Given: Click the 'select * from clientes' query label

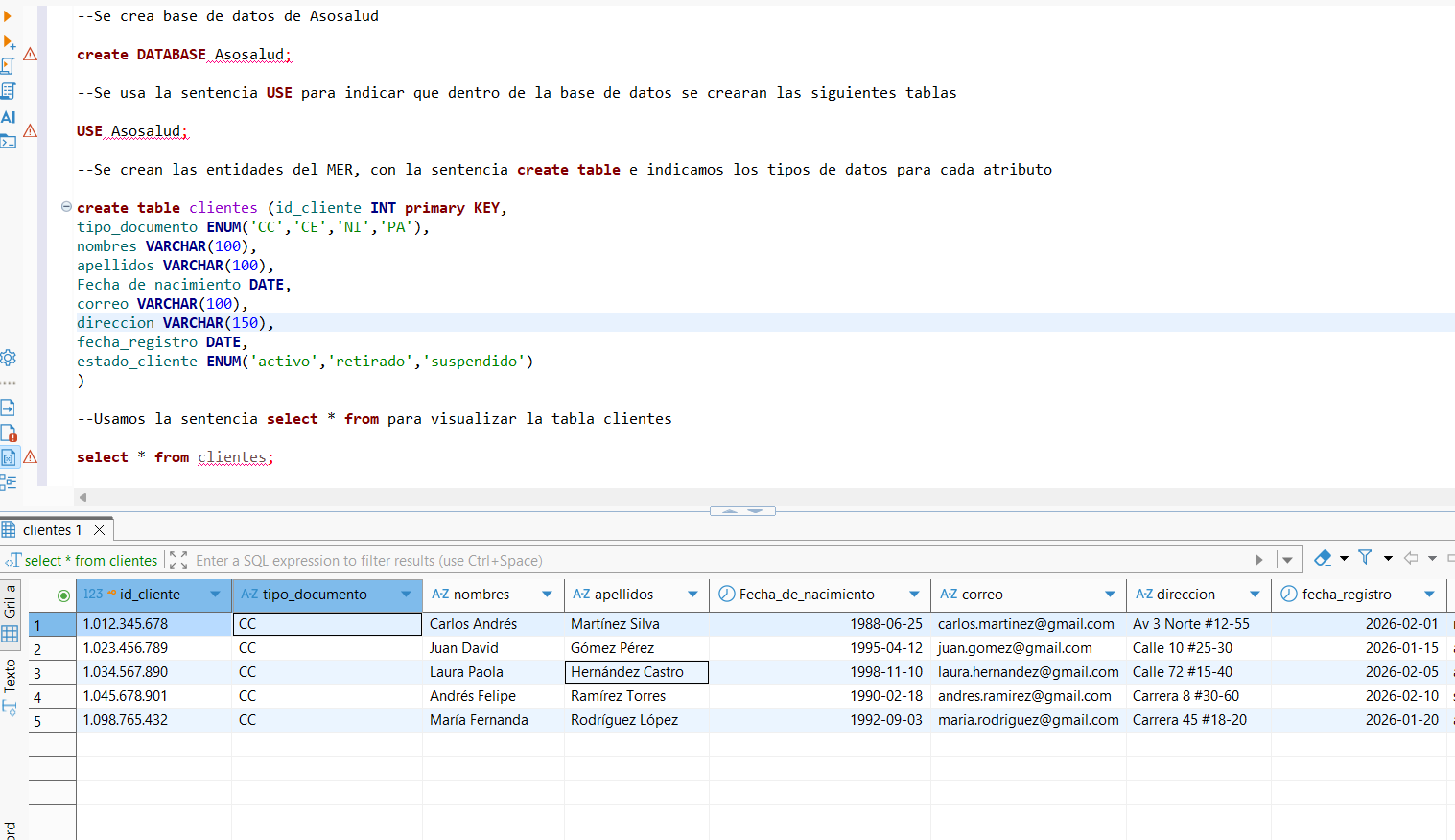Looking at the screenshot, I should click(x=90, y=561).
